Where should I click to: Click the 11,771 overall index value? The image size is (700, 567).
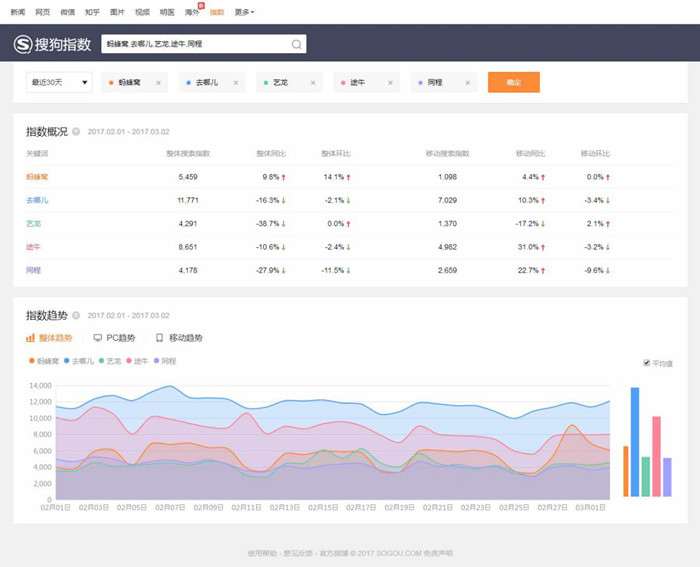188,200
